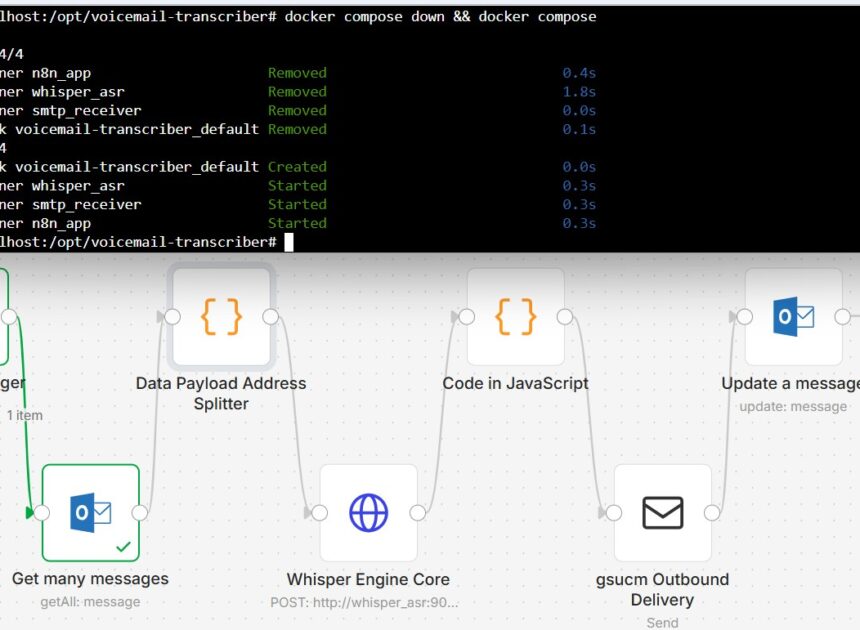The width and height of the screenshot is (860, 630).
Task: Click the 'Get many messages' label
Action: tap(90, 579)
